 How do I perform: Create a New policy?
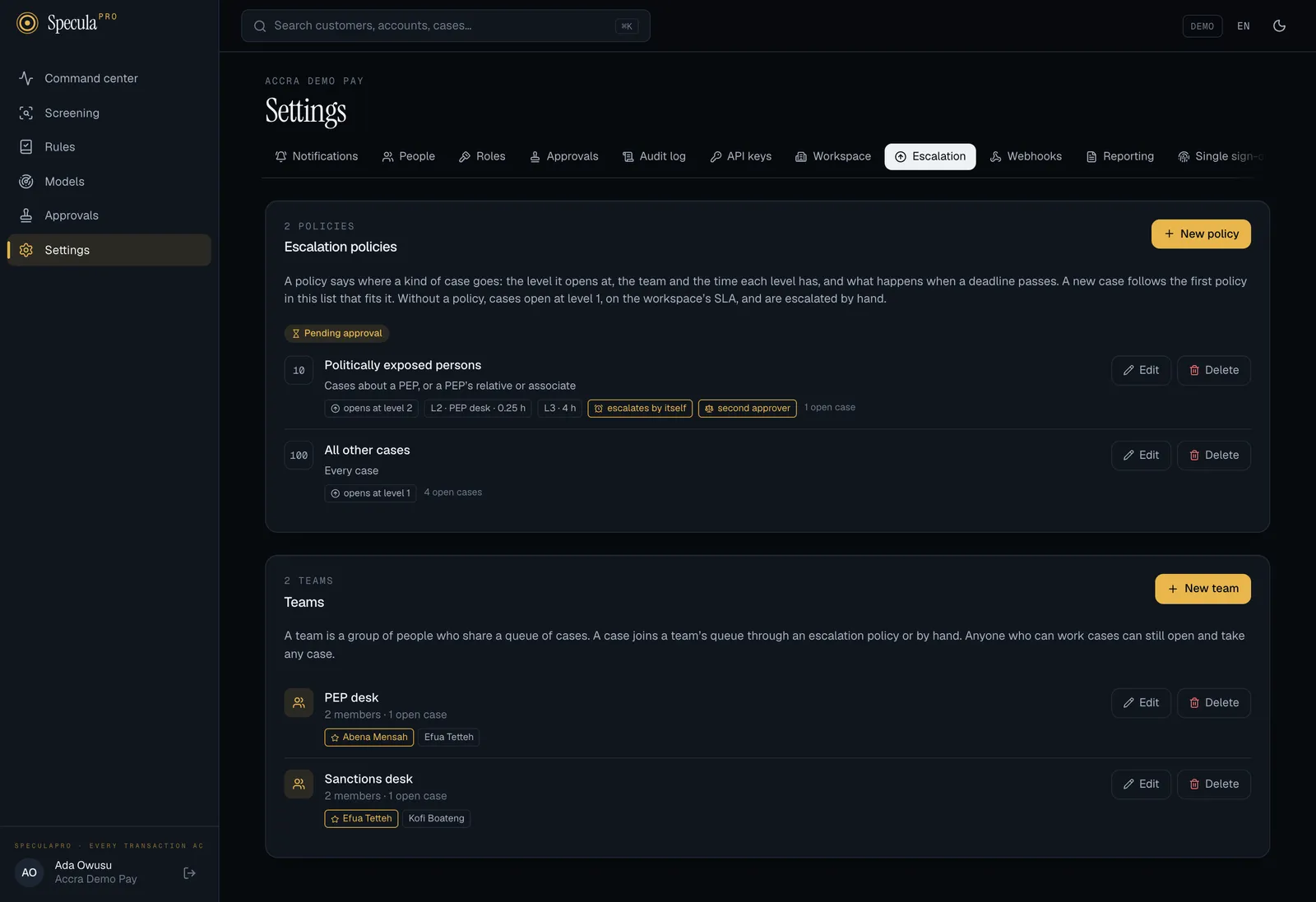[1201, 234]
